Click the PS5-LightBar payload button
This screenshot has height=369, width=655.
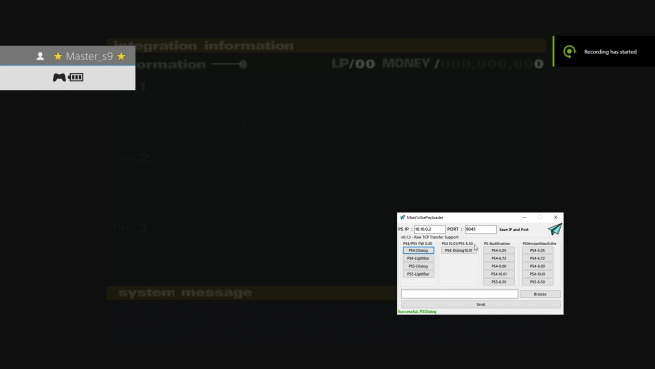[418, 274]
